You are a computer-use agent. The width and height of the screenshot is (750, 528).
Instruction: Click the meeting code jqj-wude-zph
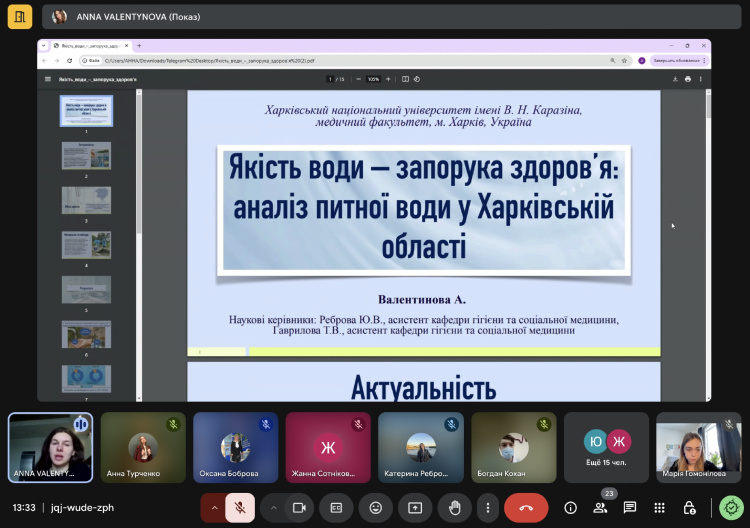82,508
